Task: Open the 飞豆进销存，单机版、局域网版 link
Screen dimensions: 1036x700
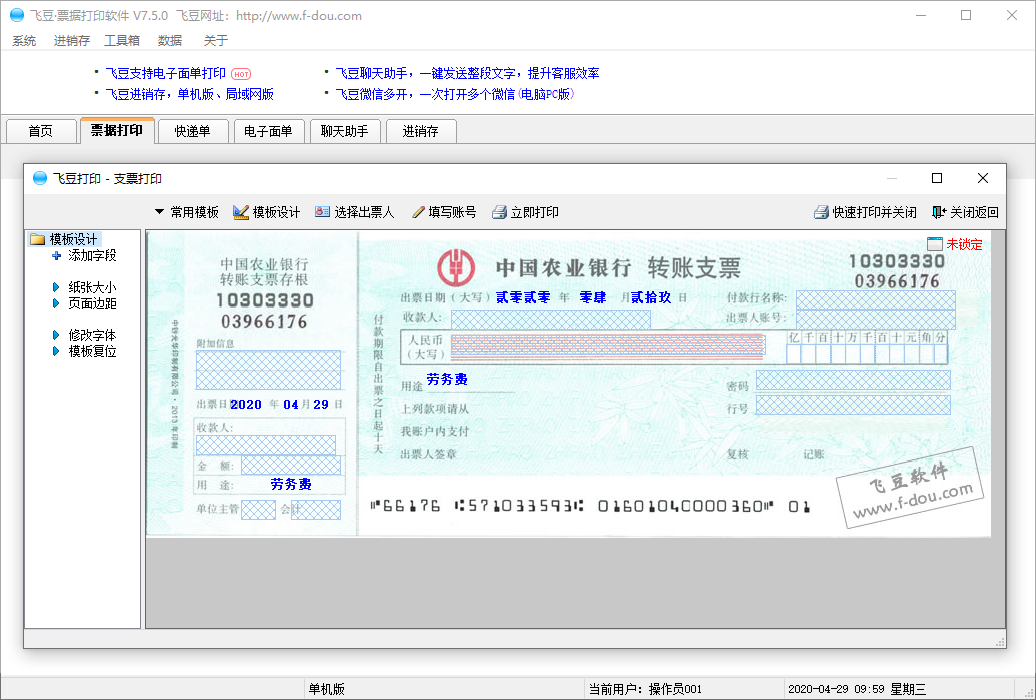Action: click(x=190, y=95)
